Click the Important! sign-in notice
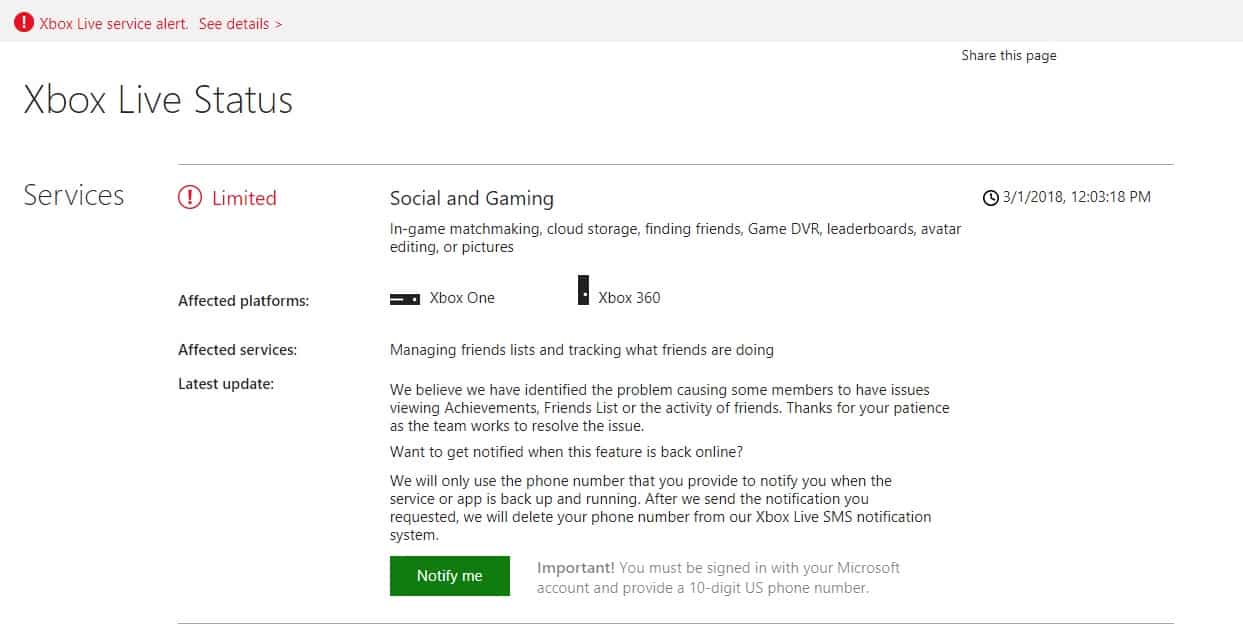 click(x=718, y=578)
